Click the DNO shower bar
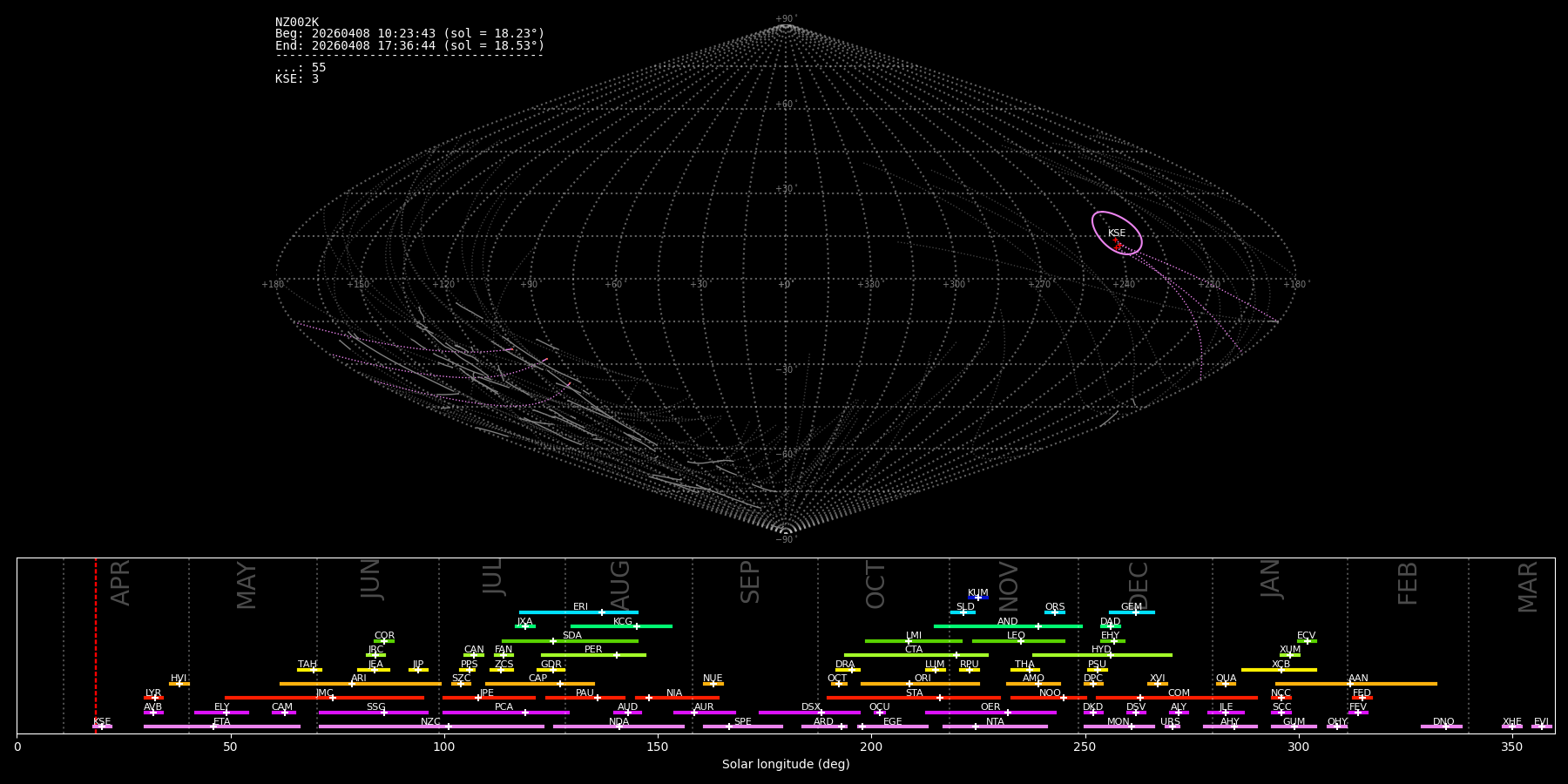The image size is (1568, 784). pyautogui.click(x=1442, y=727)
